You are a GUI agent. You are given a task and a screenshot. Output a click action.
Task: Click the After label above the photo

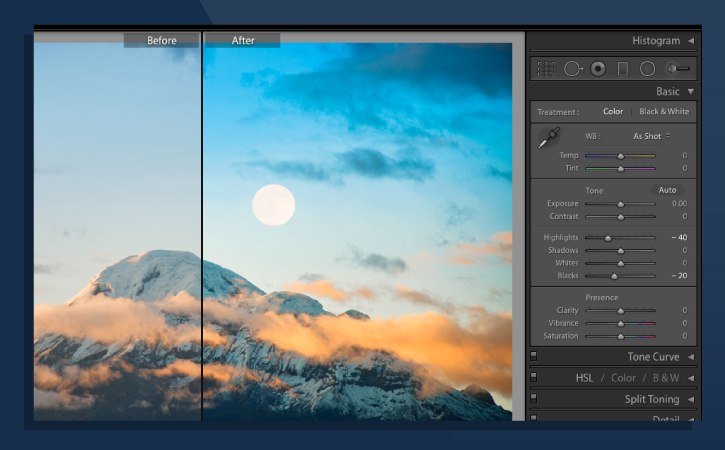click(243, 41)
